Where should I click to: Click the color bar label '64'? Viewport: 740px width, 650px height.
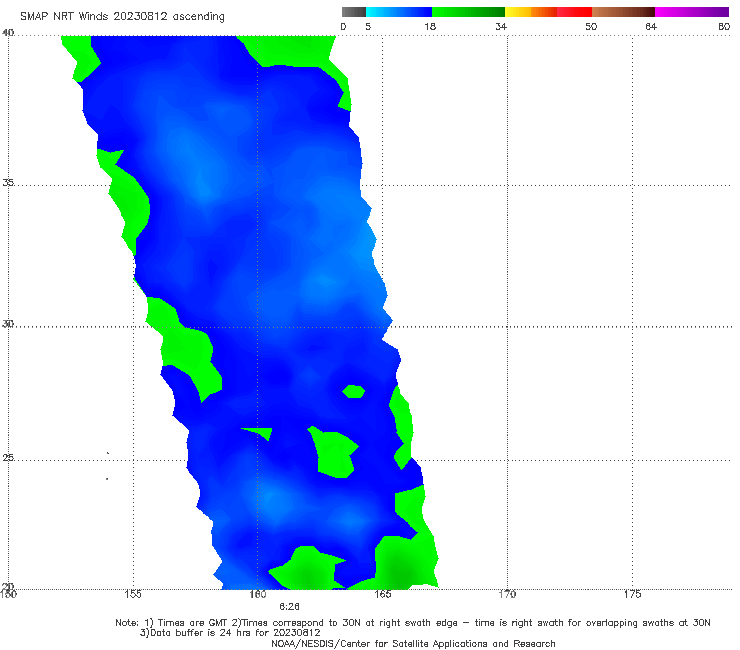click(x=651, y=26)
